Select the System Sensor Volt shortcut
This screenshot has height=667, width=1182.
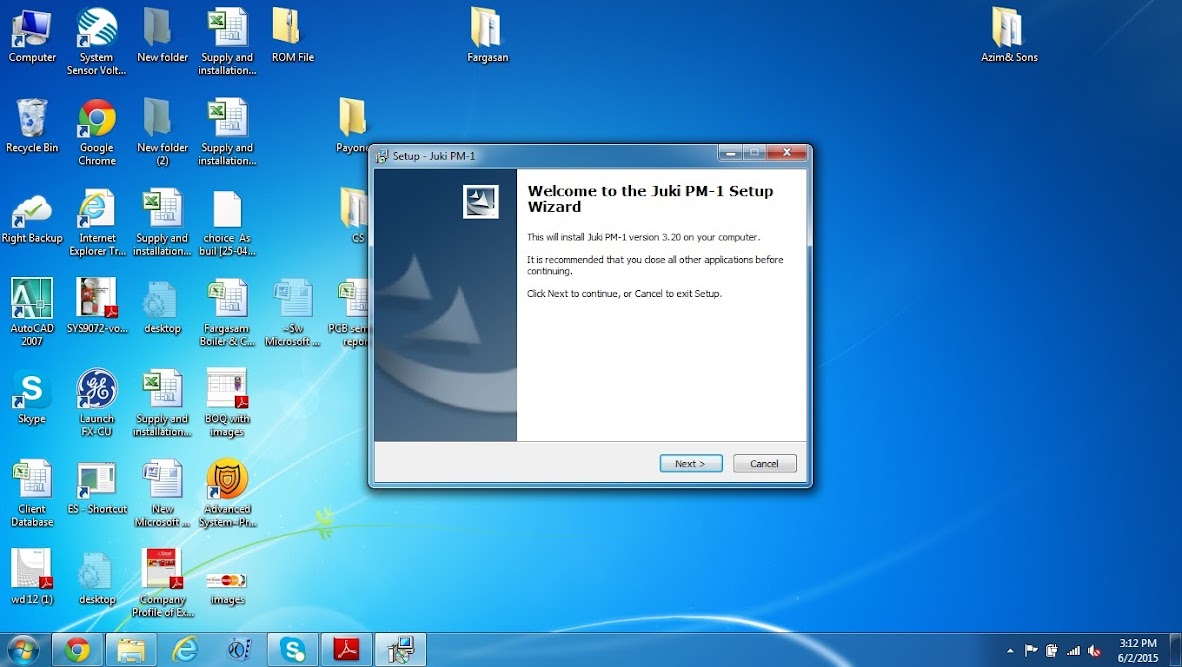pyautogui.click(x=96, y=41)
